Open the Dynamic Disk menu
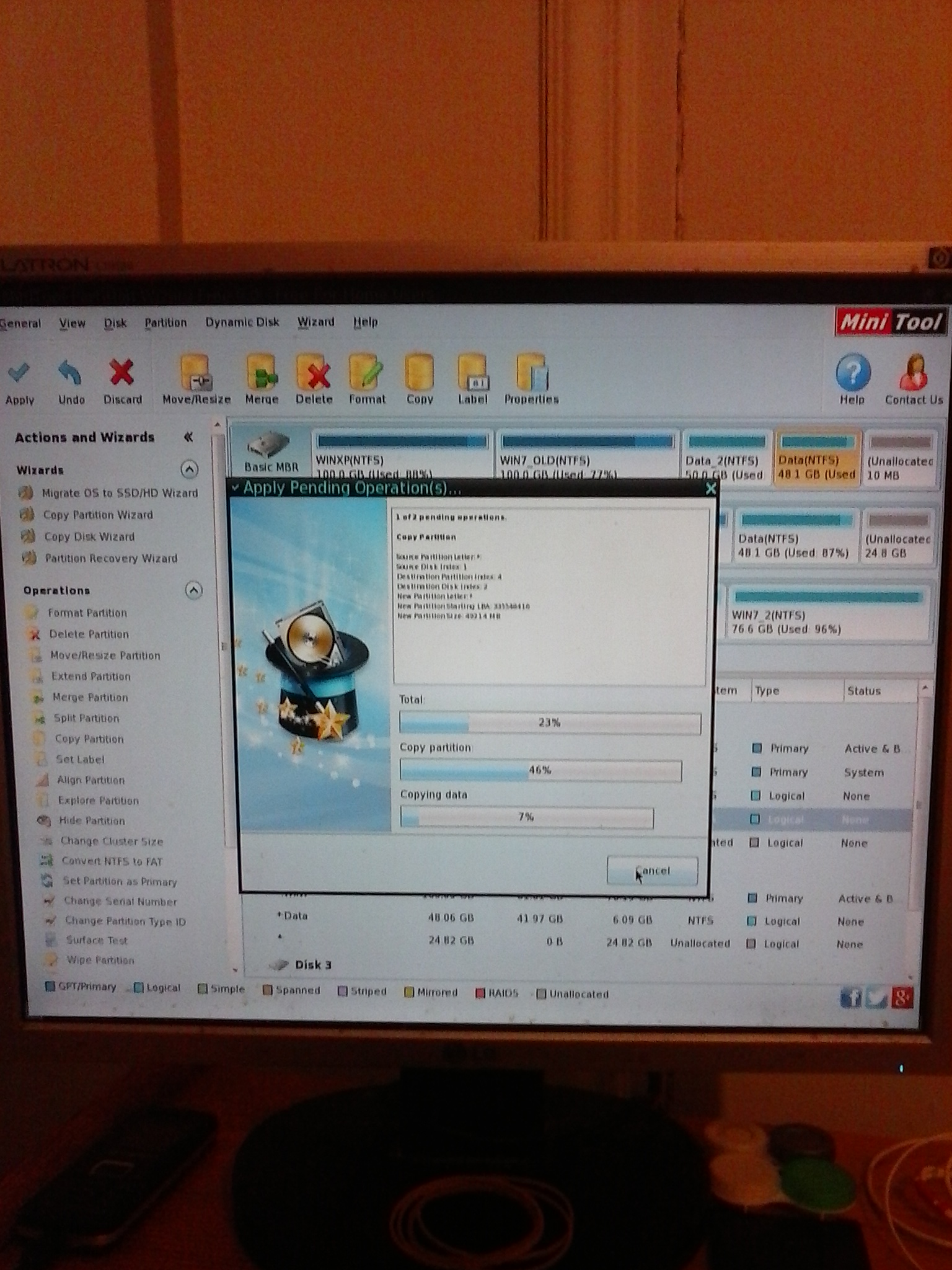Screen dimensions: 952x1270 tap(242, 322)
